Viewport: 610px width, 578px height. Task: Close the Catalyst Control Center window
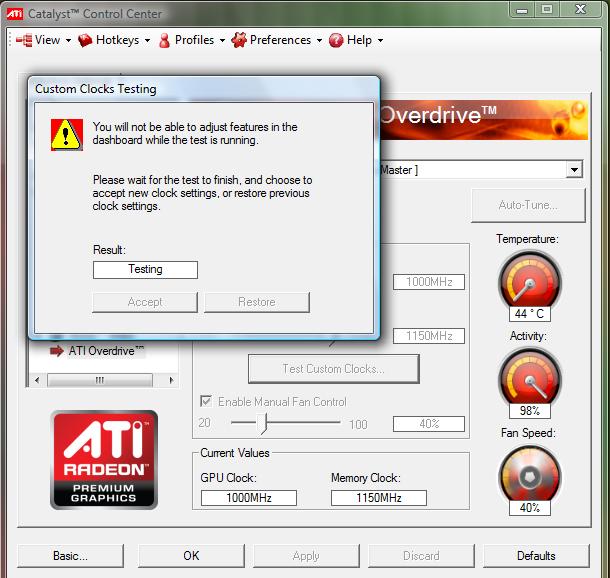coord(581,9)
